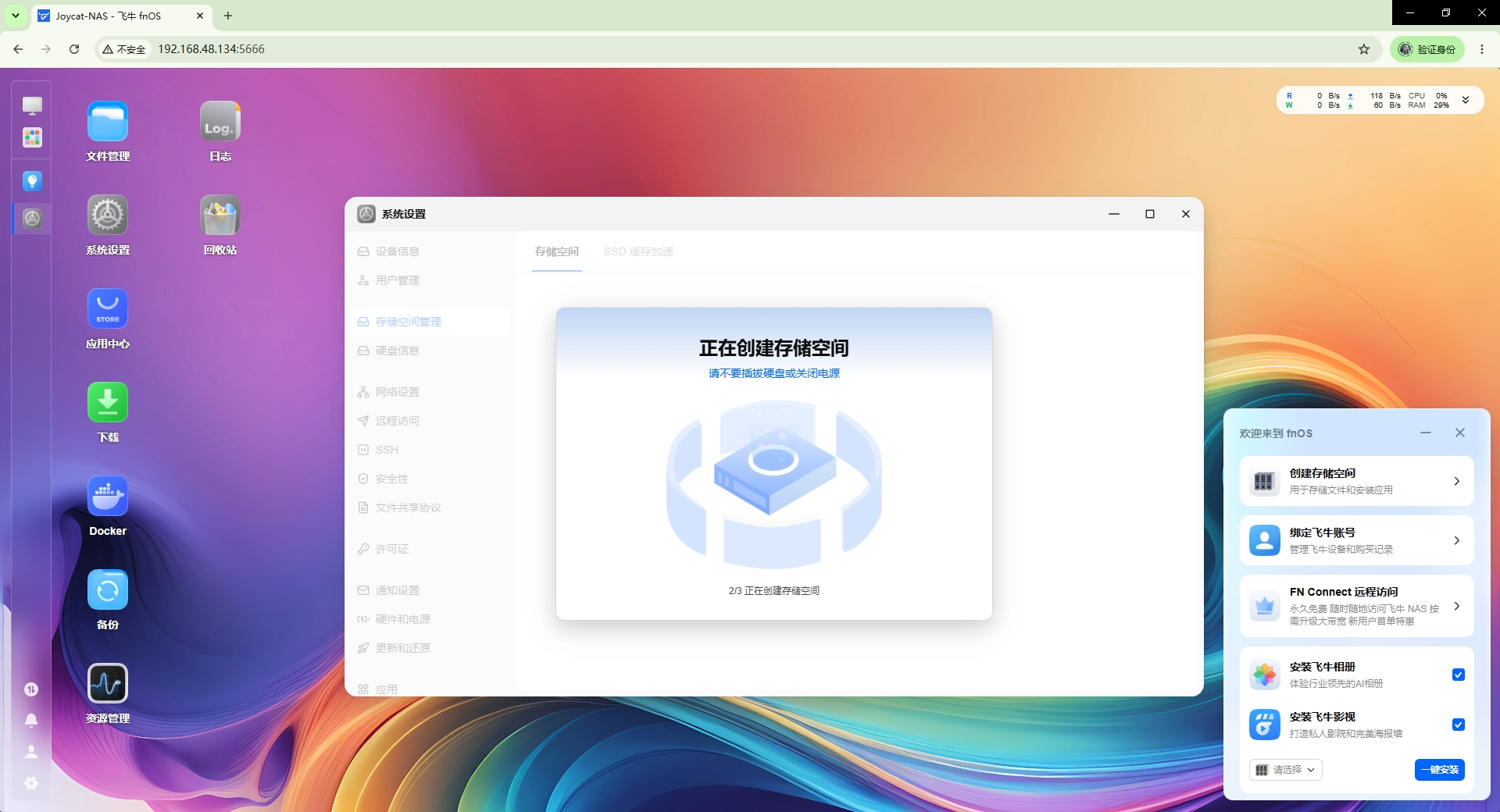The width and height of the screenshot is (1500, 812).
Task: Uncheck the 安装飞牛影视 checkbox
Action: coord(1458,725)
